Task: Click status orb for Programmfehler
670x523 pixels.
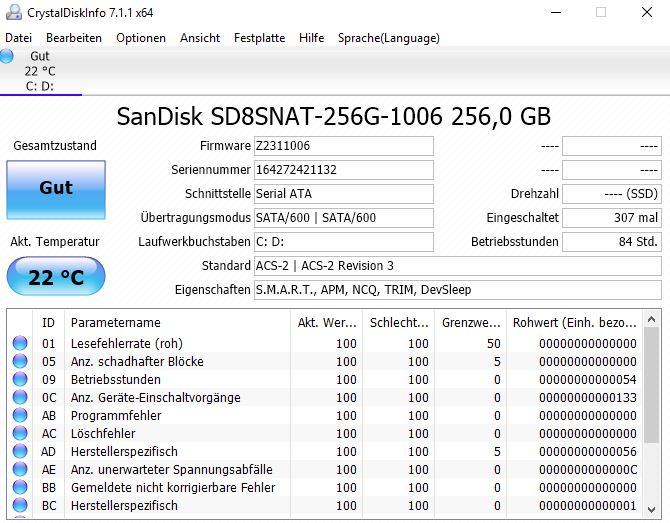Action: click(20, 415)
